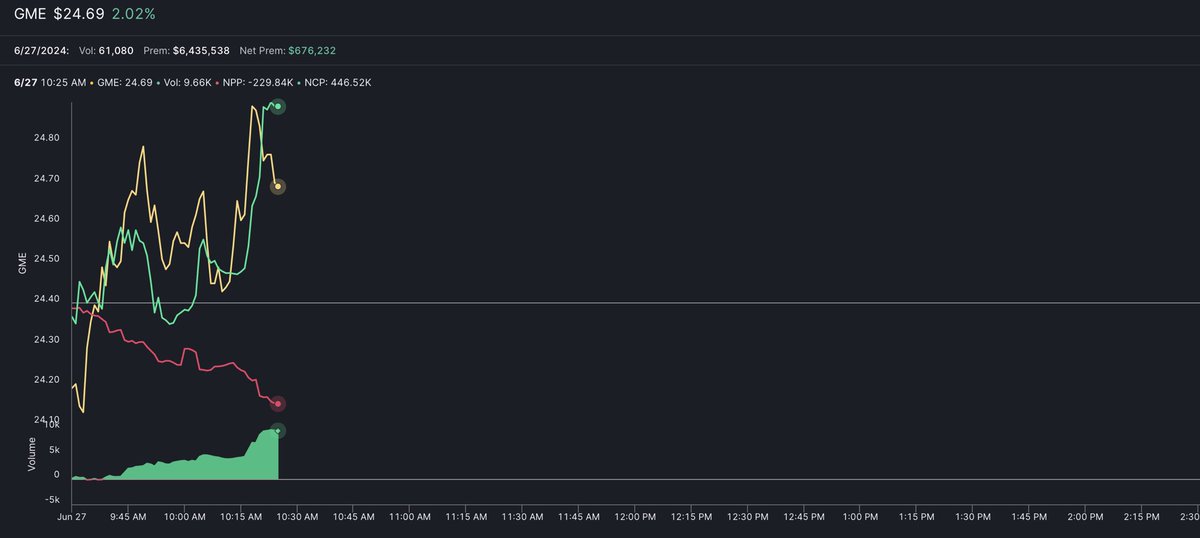Click the 24.30 y-axis label

click(x=46, y=340)
